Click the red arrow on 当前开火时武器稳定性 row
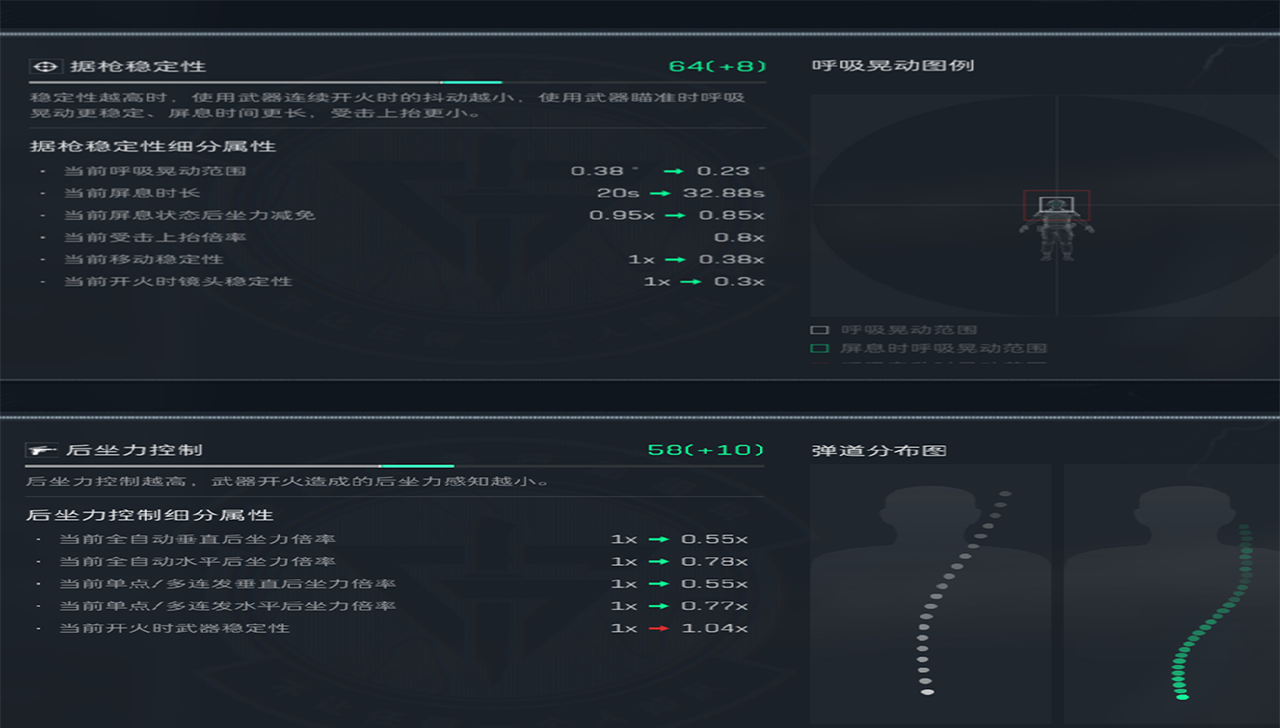Image resolution: width=1280 pixels, height=728 pixels. [657, 628]
